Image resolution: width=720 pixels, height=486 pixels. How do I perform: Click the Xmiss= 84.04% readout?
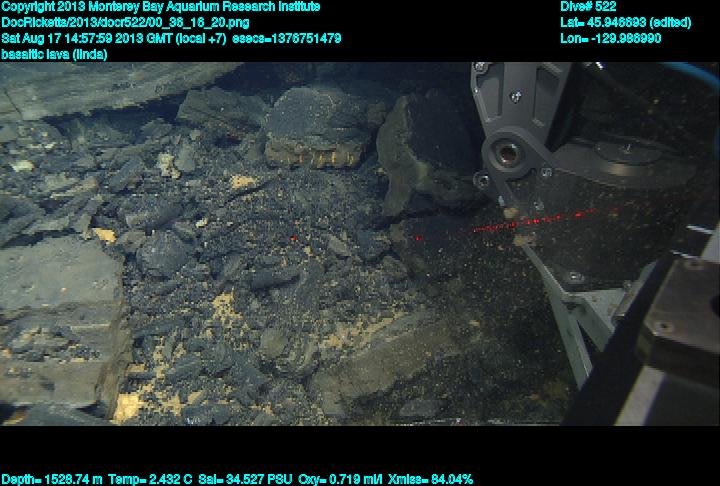[x=427, y=479]
